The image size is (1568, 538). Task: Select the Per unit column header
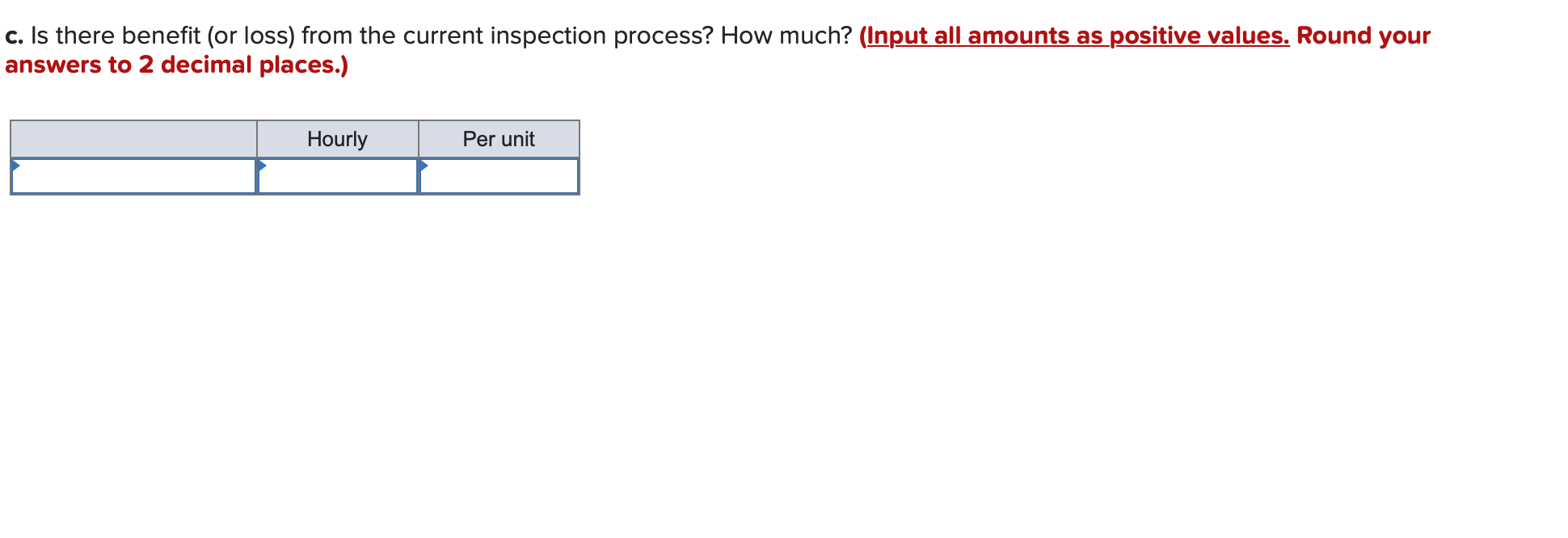coord(498,139)
